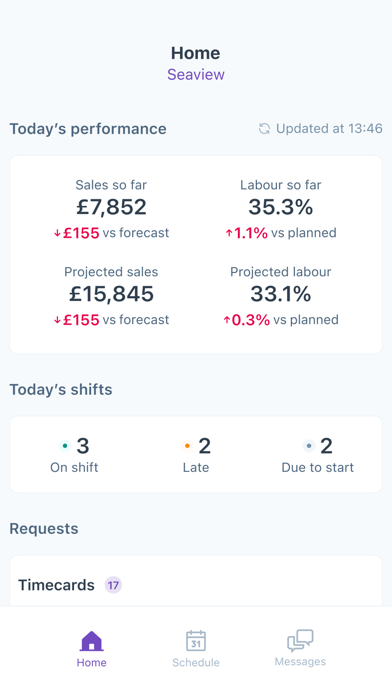392x696 pixels.
Task: Tap the orange Late status dot
Action: coord(187,446)
